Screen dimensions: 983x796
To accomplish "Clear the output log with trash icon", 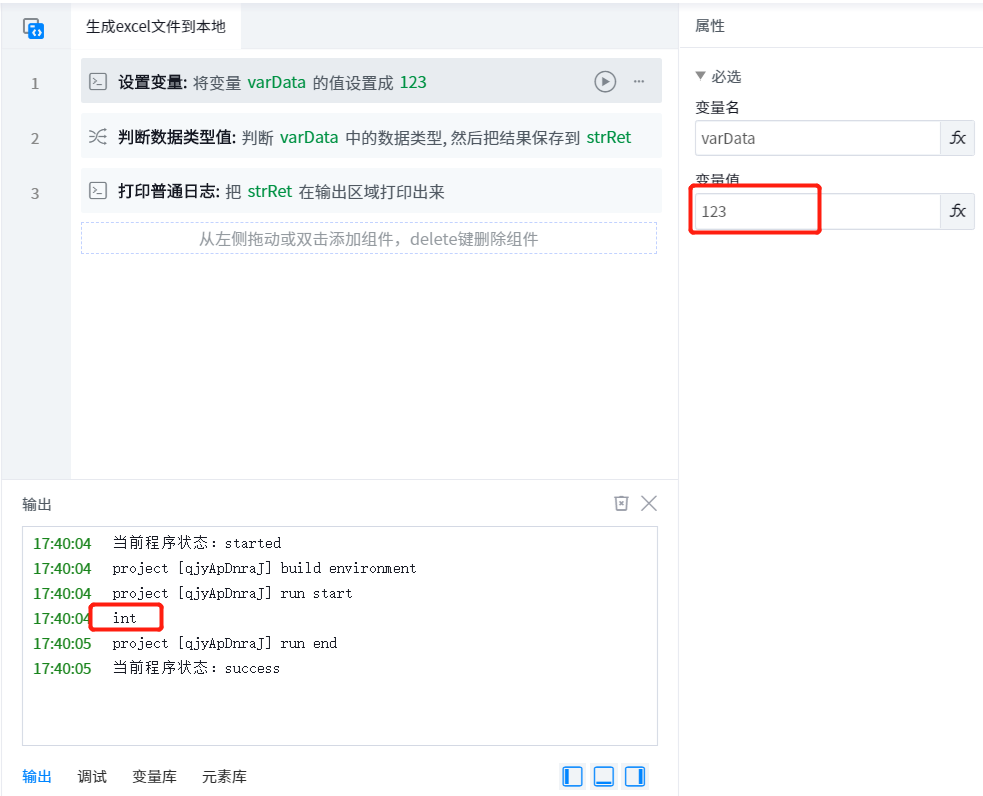I will (621, 503).
